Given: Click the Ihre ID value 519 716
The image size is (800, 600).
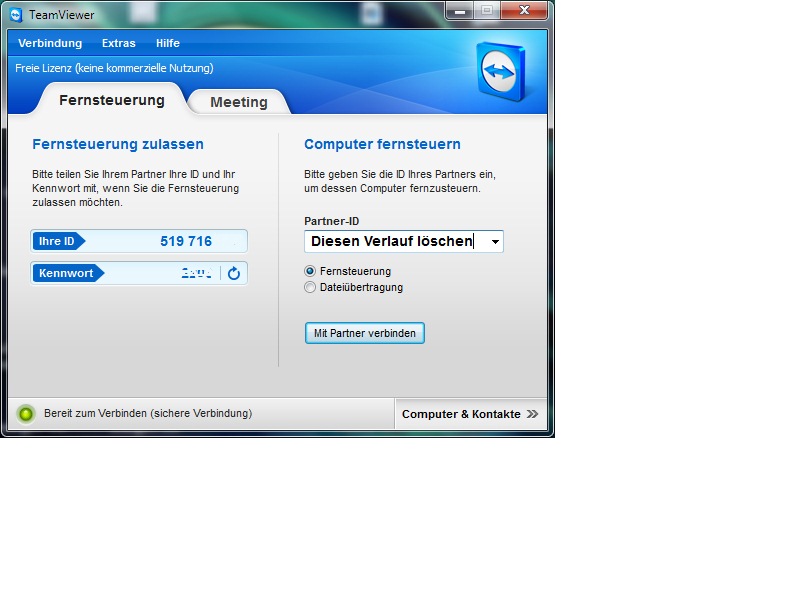Looking at the screenshot, I should [x=186, y=241].
